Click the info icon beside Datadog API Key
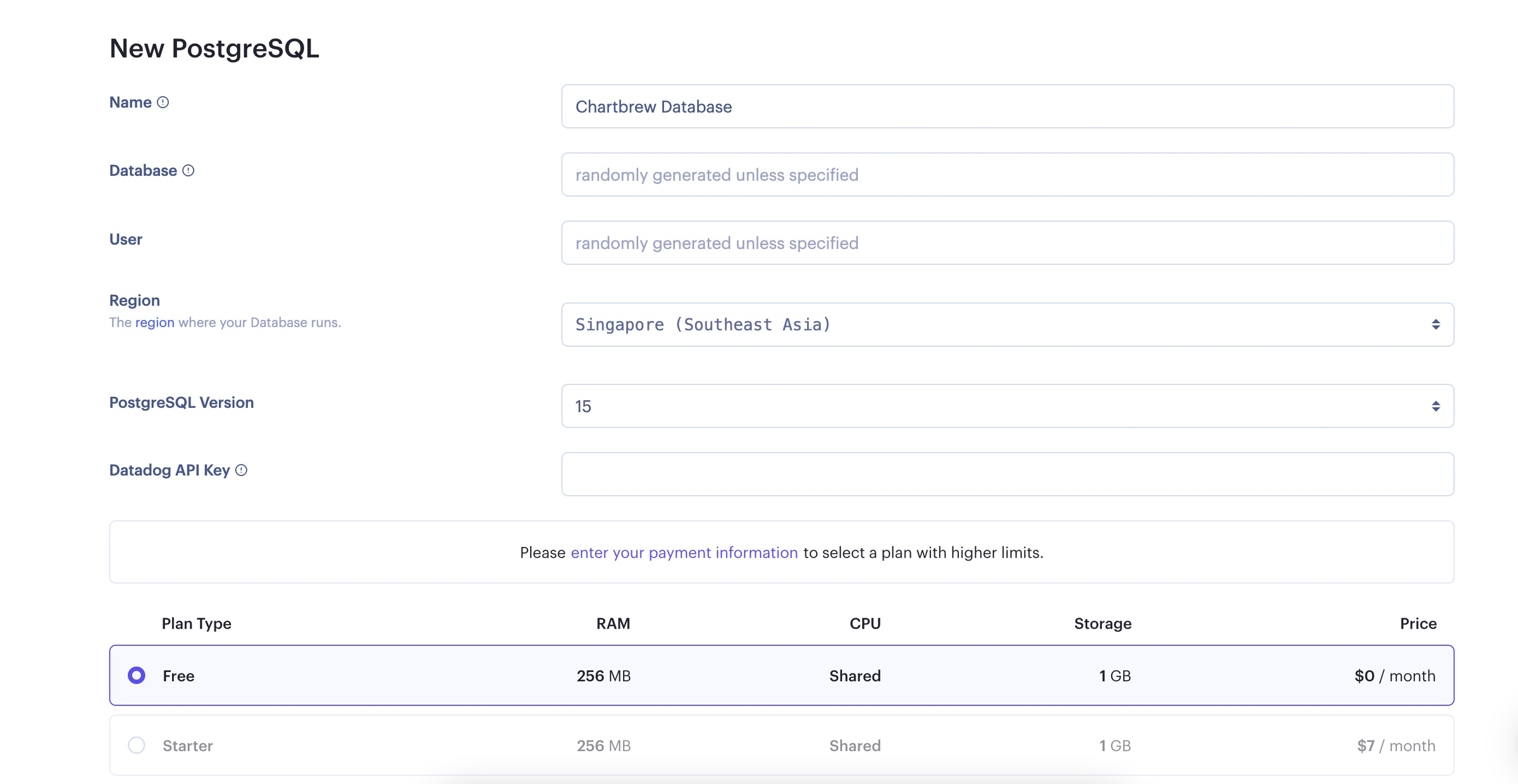This screenshot has height=784, width=1518. pyautogui.click(x=240, y=470)
